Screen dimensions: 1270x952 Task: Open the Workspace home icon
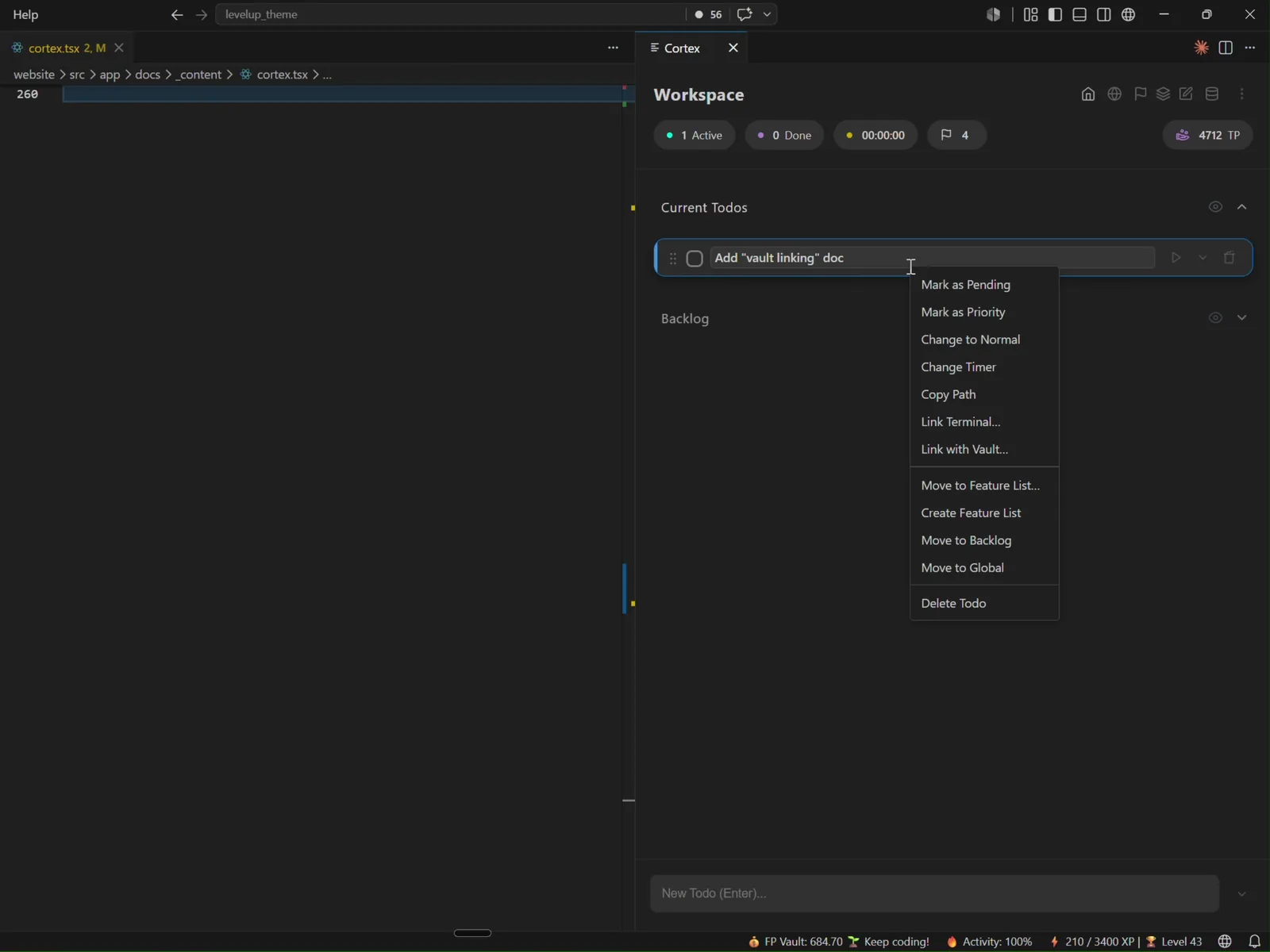click(1088, 94)
